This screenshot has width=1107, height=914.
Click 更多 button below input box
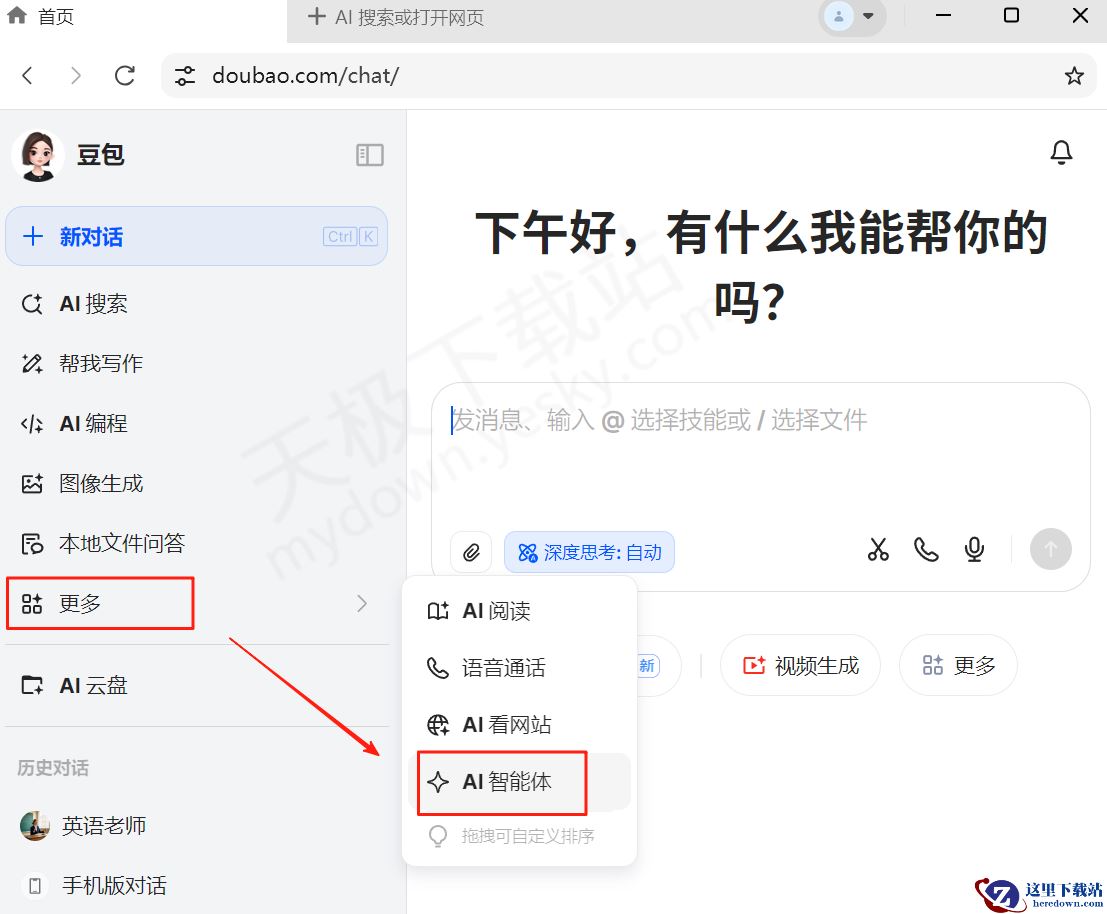click(958, 666)
